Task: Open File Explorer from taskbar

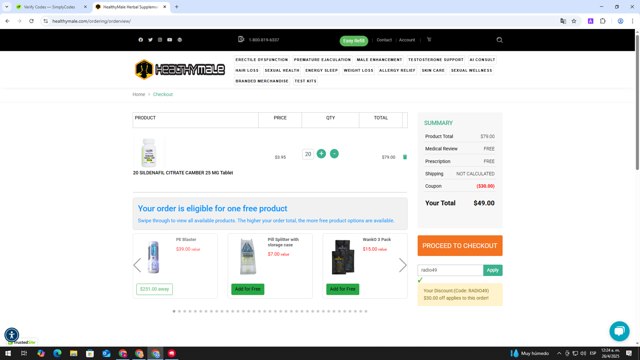Action: [73, 353]
